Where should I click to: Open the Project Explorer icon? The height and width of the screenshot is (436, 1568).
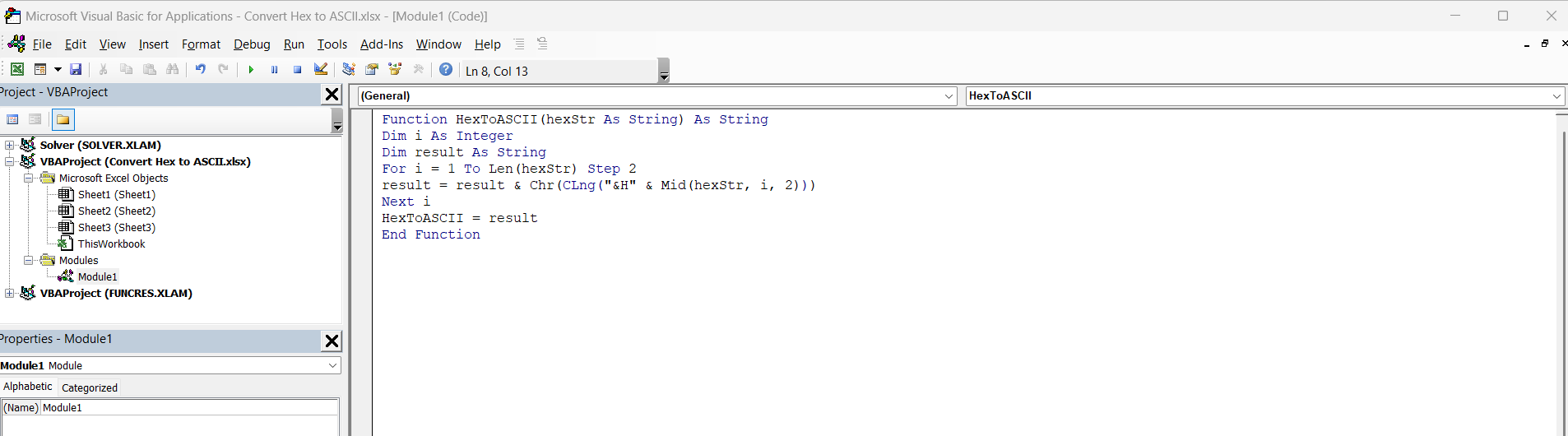tap(349, 70)
